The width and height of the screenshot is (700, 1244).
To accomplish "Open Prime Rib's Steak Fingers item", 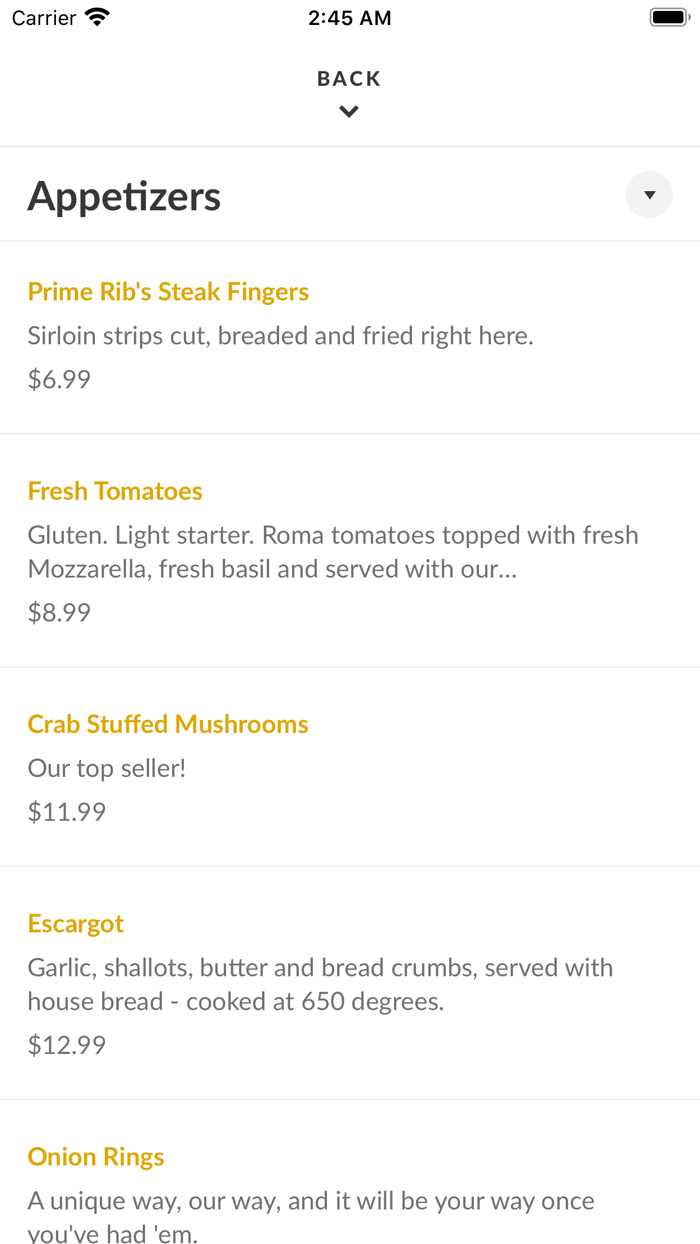I will [x=168, y=291].
